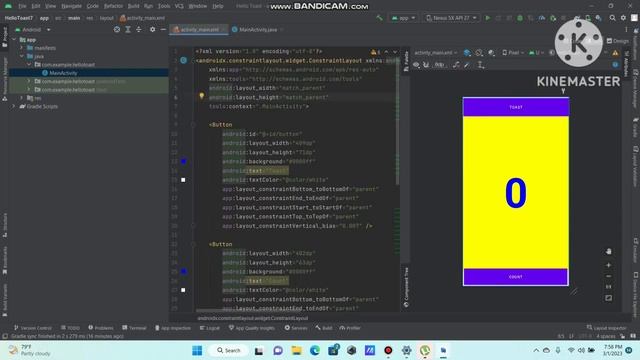Click the warning indicator in the code editor
Image resolution: width=640 pixels, height=360 pixels.
[x=375, y=52]
